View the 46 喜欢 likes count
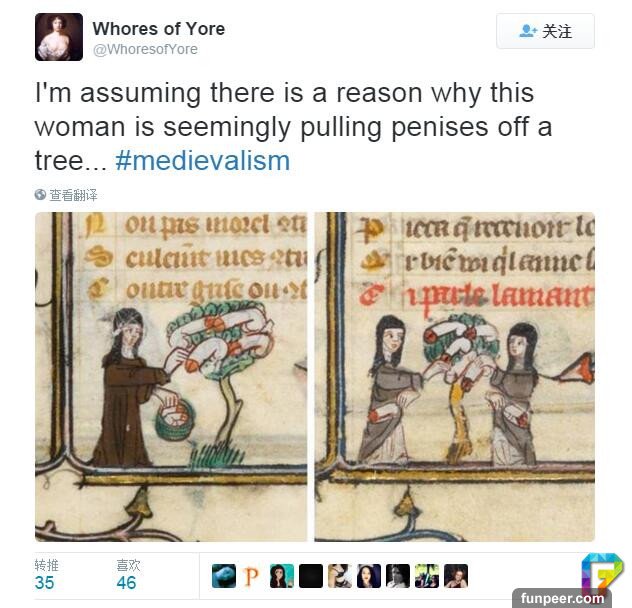The height and width of the screenshot is (608, 632). 128,575
